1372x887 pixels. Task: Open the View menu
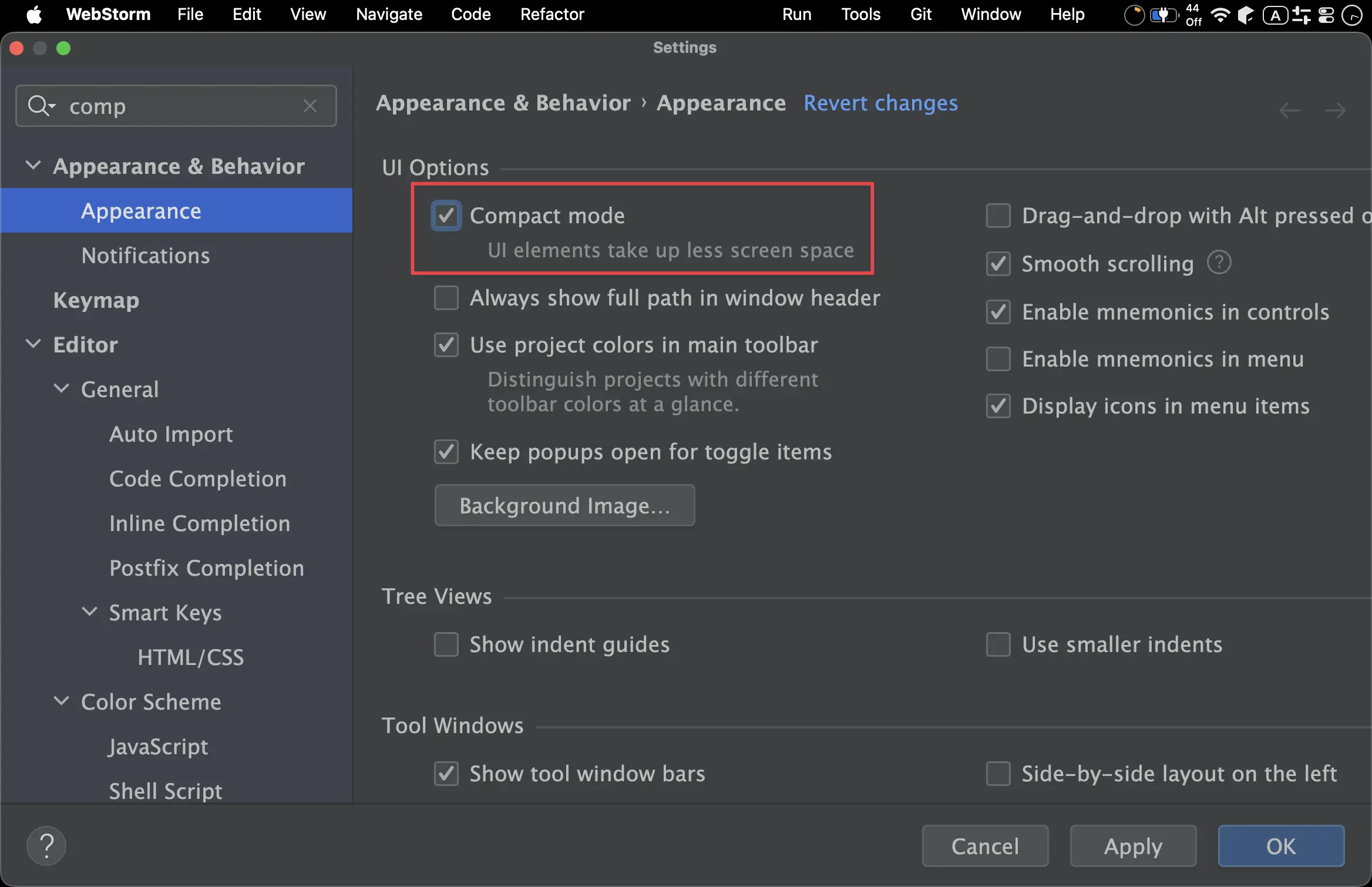(x=308, y=14)
